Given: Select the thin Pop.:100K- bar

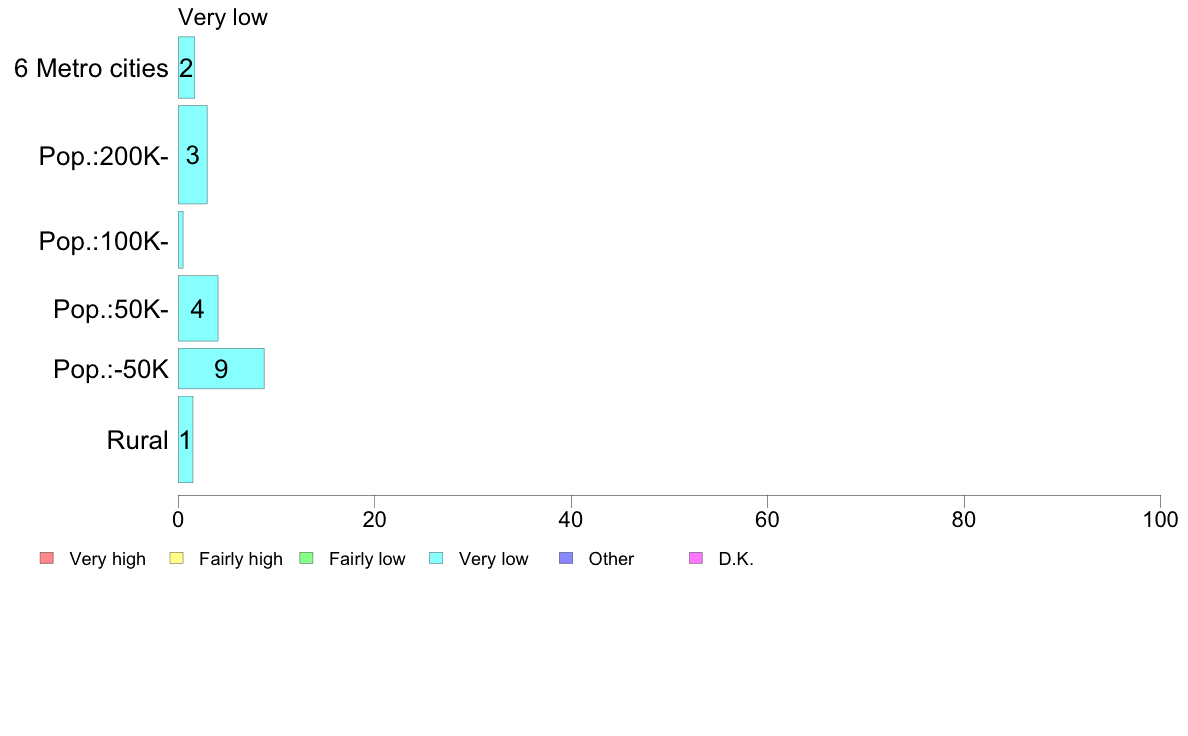Looking at the screenshot, I should [180, 240].
